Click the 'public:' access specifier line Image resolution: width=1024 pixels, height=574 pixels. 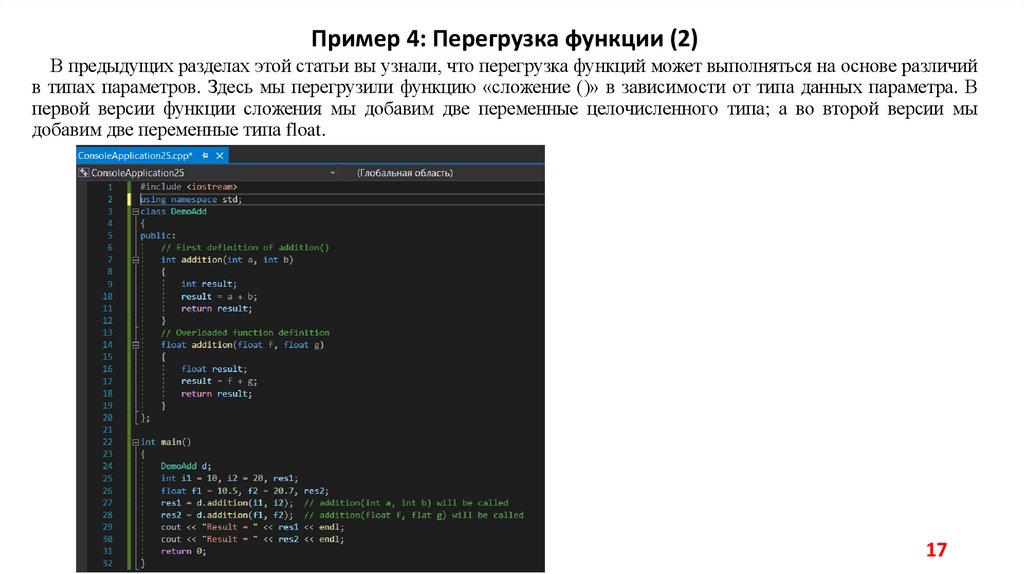click(157, 236)
